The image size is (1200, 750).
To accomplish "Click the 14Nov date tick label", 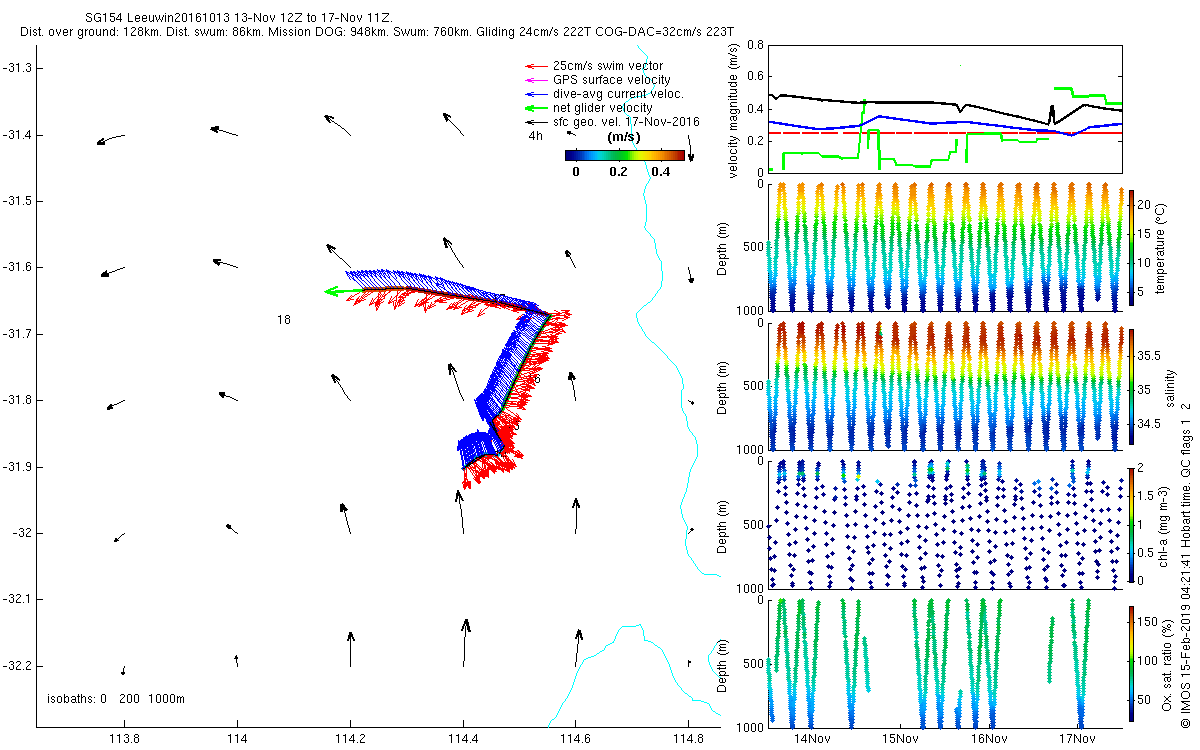I will 812,740.
